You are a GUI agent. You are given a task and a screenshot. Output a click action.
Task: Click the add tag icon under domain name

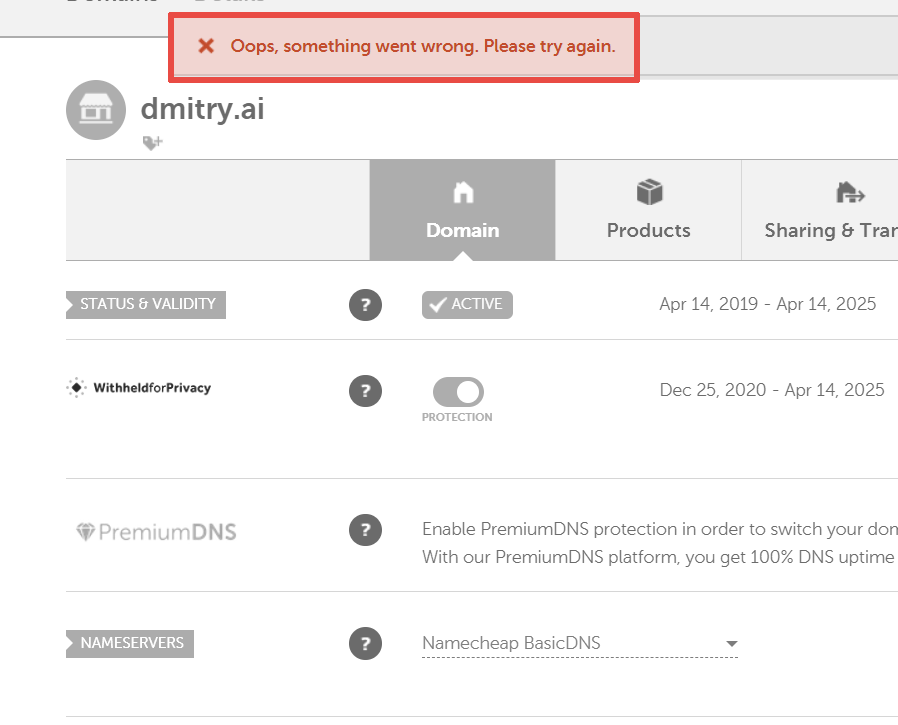coord(152,143)
